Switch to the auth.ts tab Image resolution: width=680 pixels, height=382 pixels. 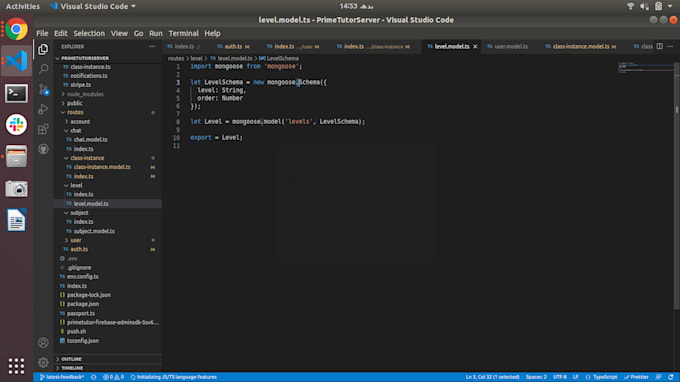point(233,46)
